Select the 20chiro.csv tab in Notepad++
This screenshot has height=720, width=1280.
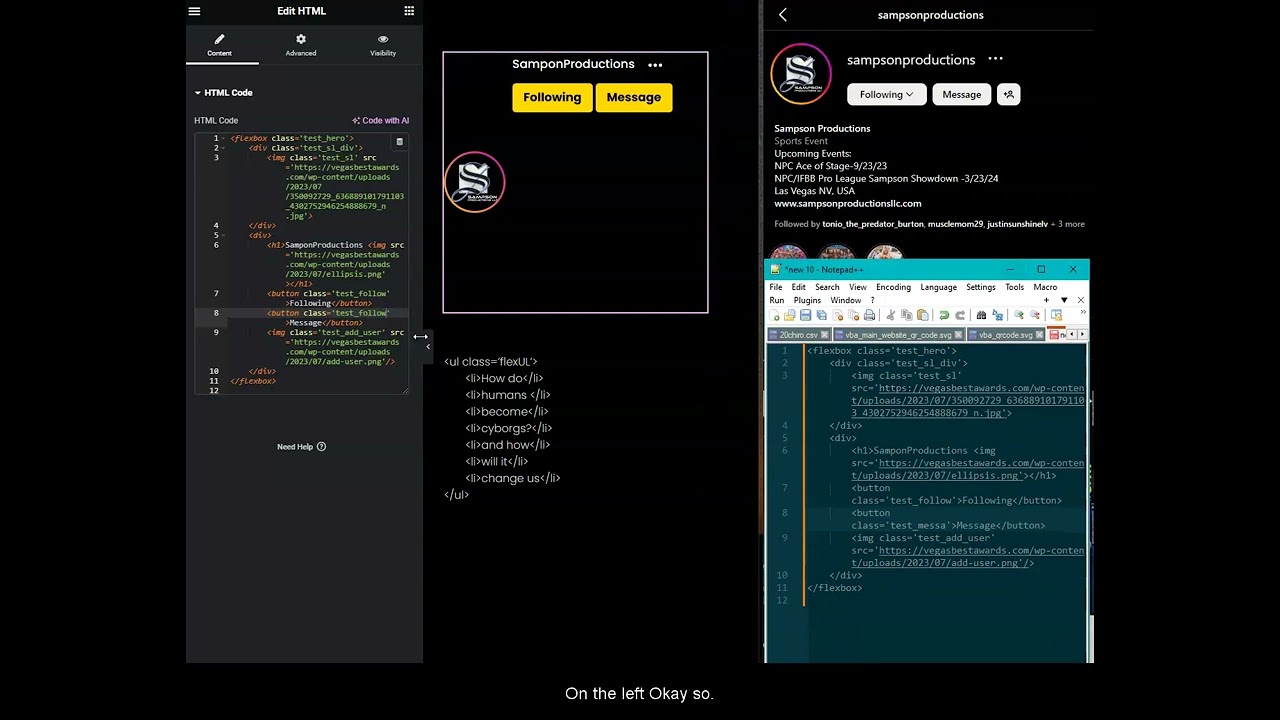pyautogui.click(x=799, y=335)
